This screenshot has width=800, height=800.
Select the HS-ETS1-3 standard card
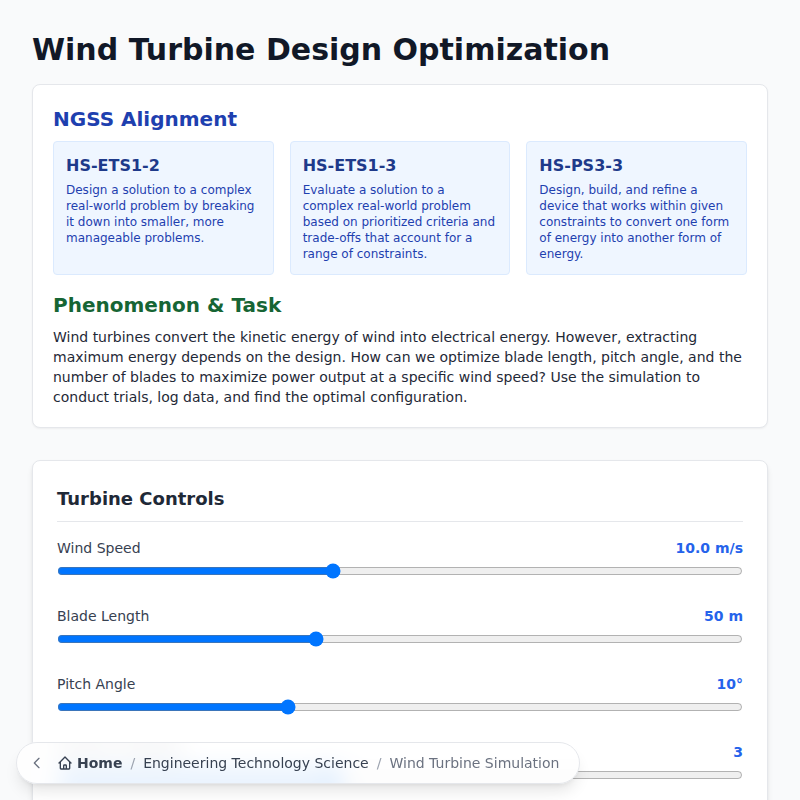(x=399, y=207)
